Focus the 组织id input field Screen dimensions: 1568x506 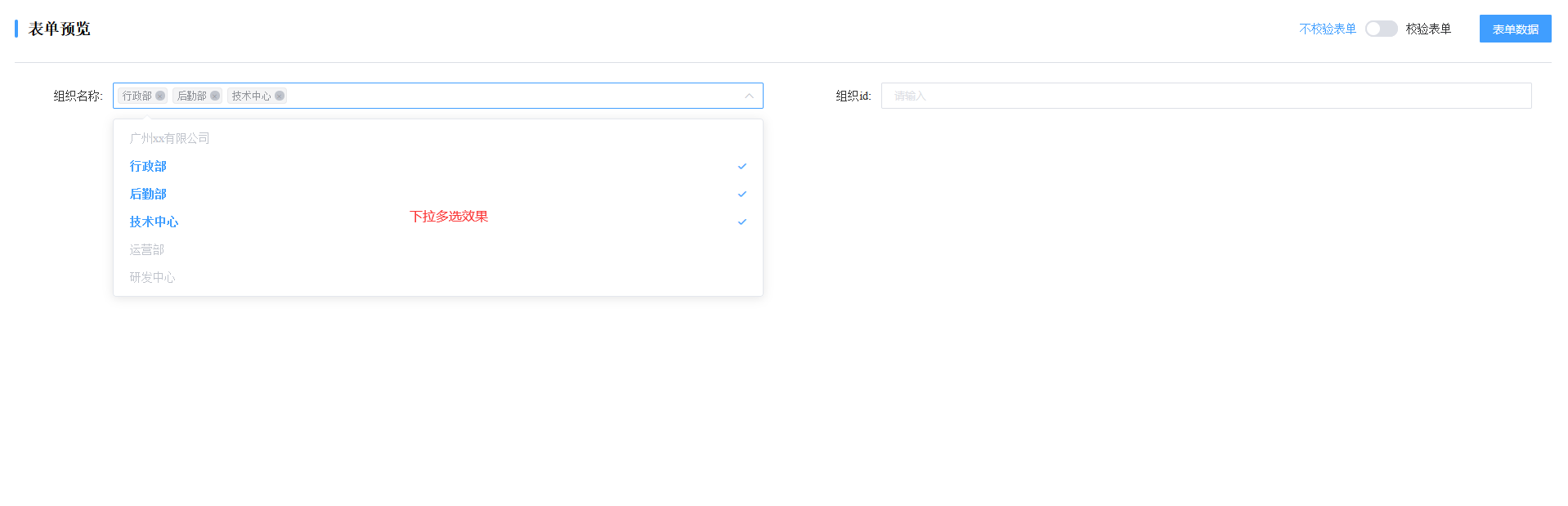coord(1206,96)
